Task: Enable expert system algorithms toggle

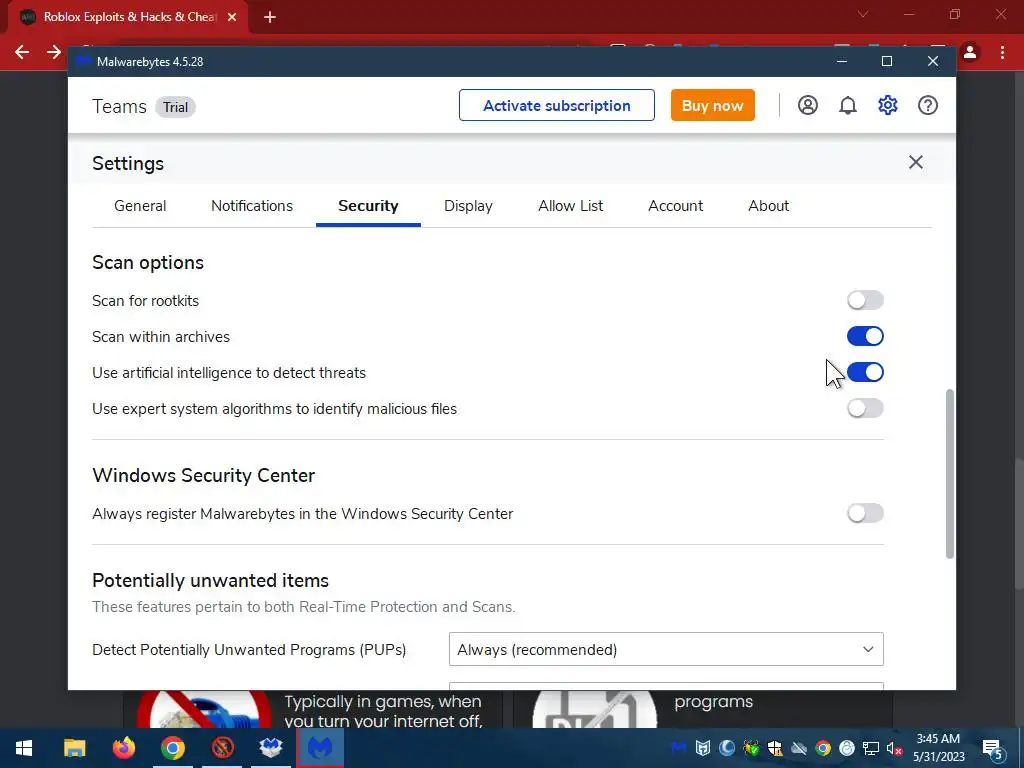Action: pos(865,408)
